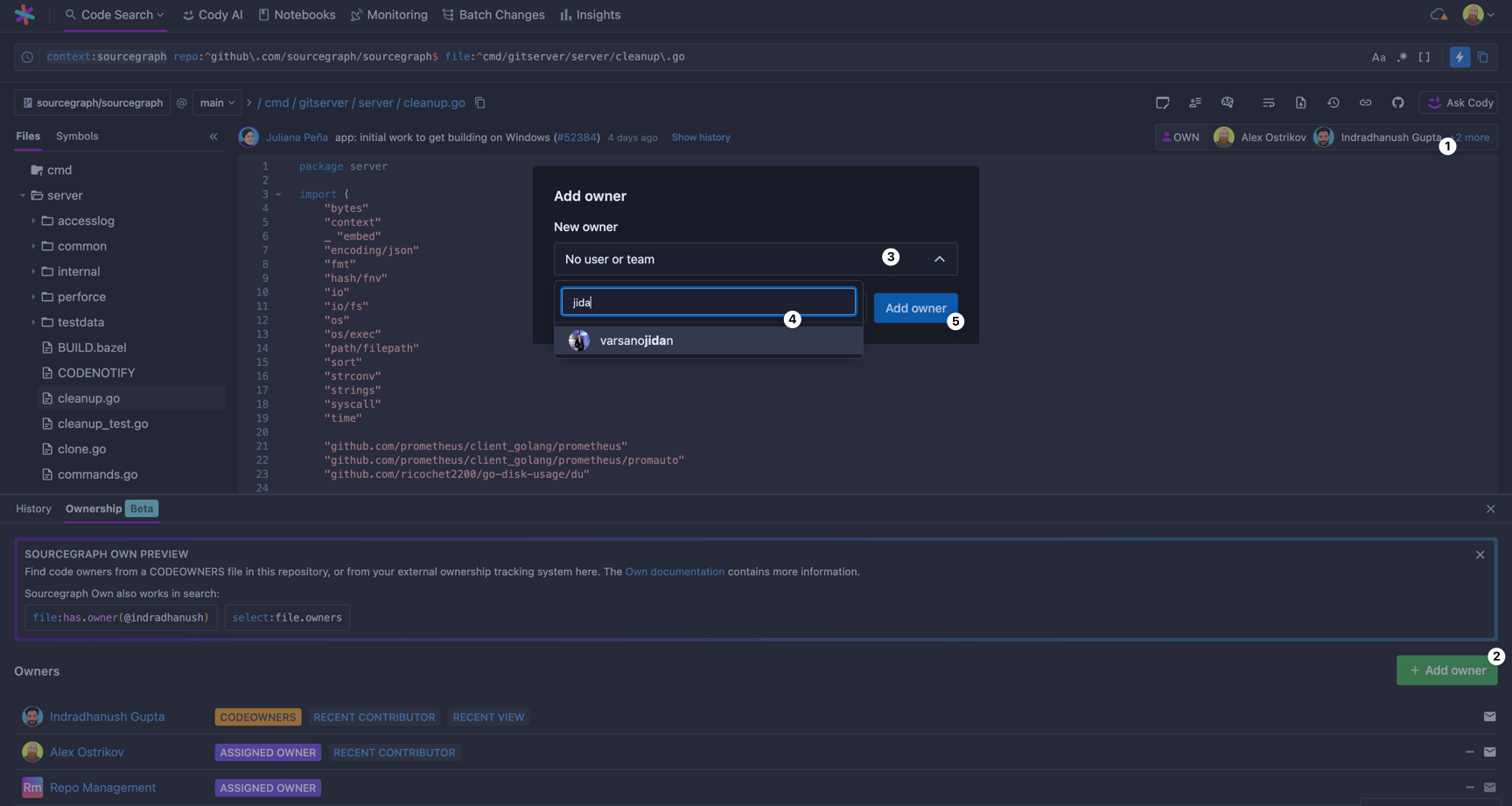View raw file icon
Screen dimensions: 1512x806
[x=1300, y=102]
